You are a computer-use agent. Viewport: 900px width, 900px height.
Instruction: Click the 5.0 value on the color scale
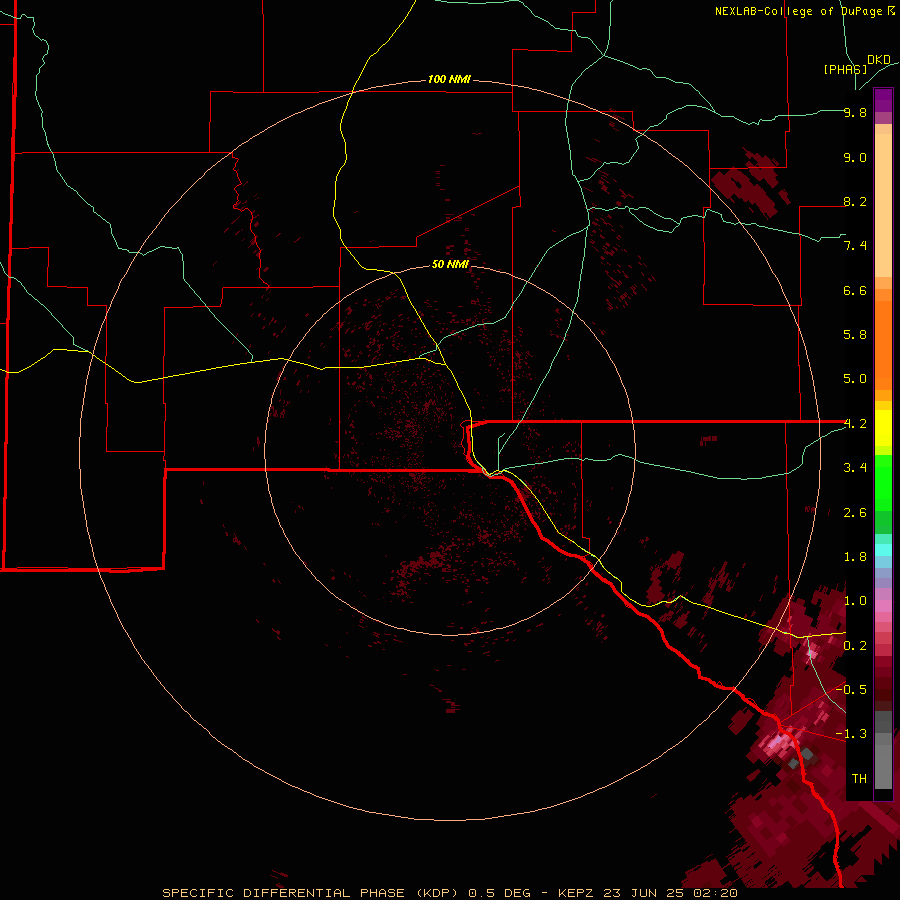(855, 379)
